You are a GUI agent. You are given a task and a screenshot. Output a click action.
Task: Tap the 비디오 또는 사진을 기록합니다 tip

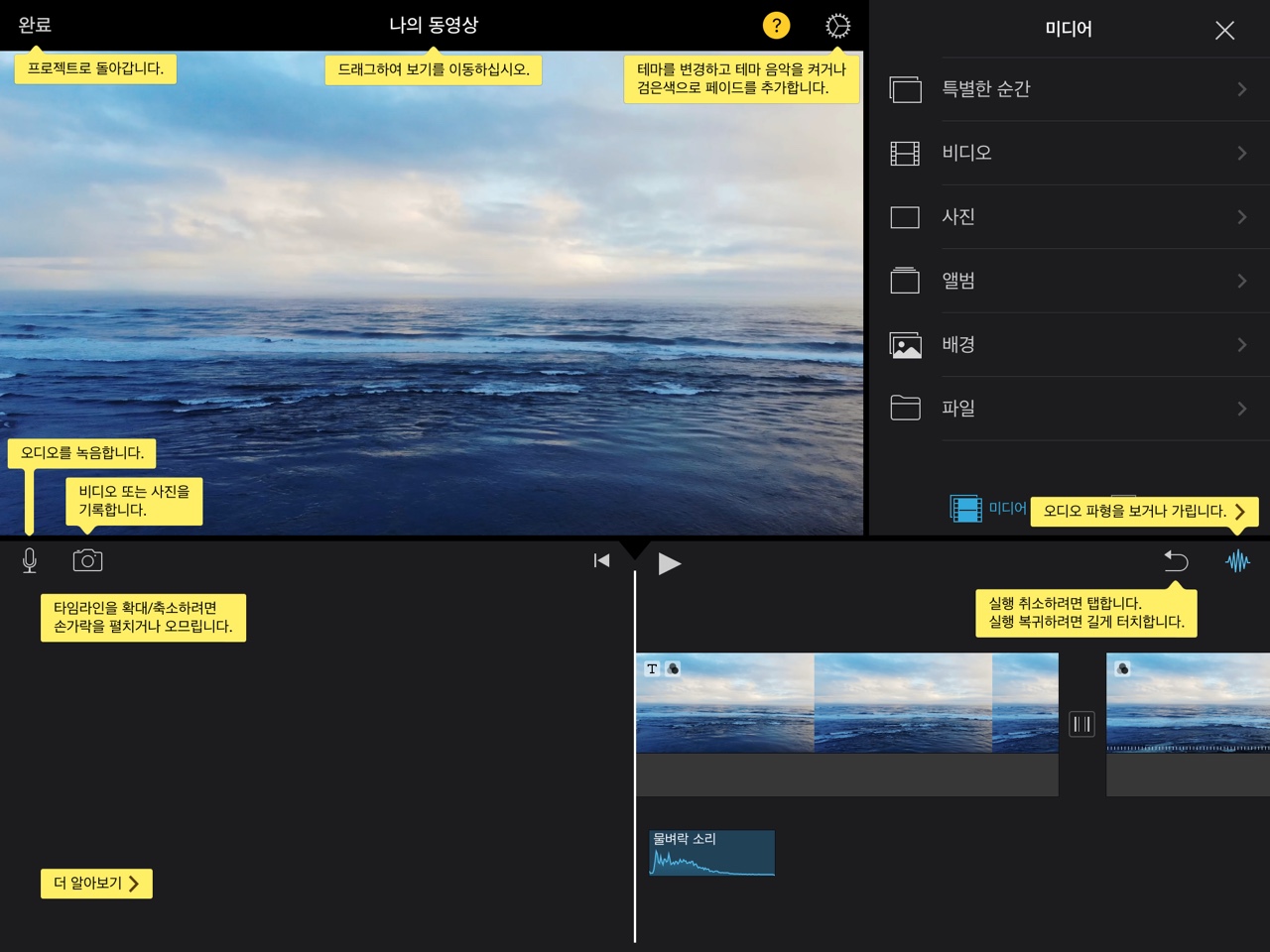pyautogui.click(x=134, y=501)
